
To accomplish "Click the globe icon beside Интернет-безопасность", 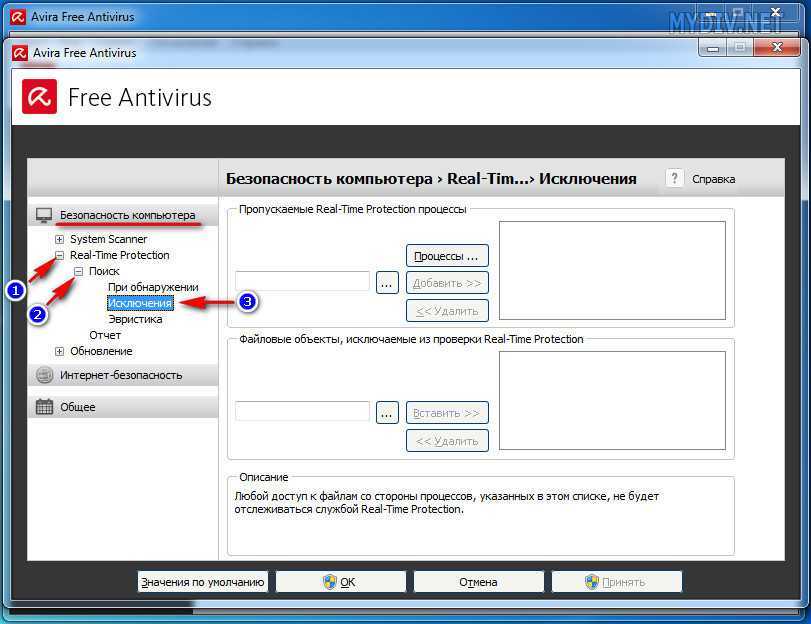I will point(44,375).
